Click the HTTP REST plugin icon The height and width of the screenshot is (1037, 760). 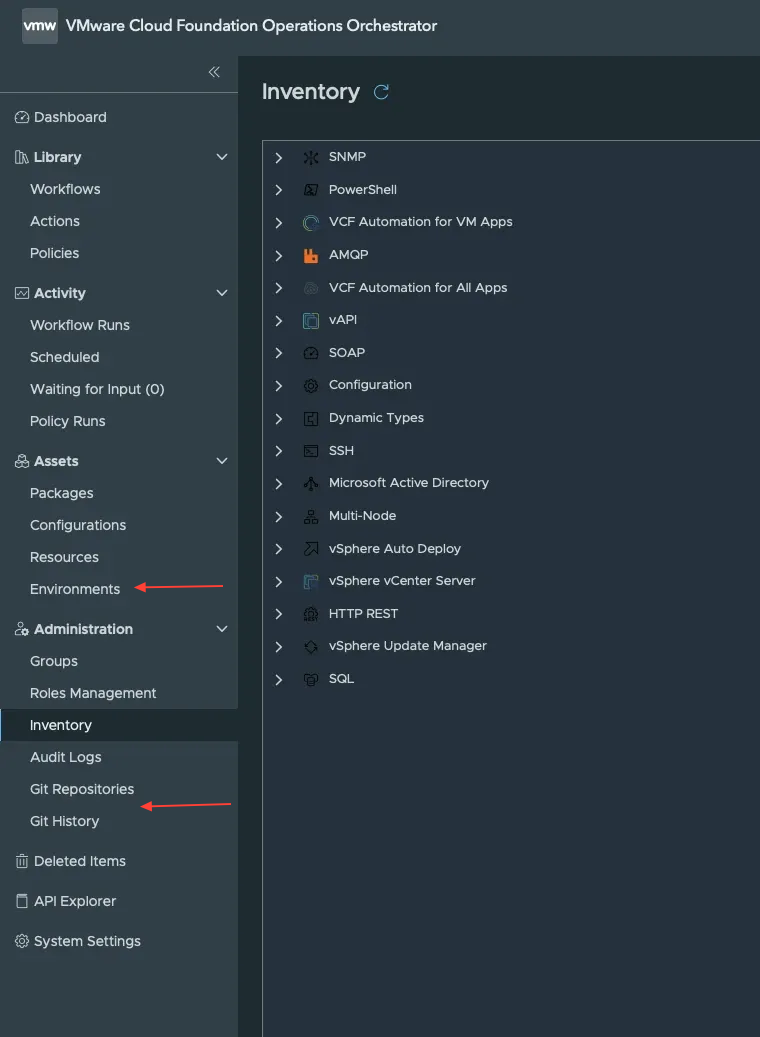(x=310, y=614)
